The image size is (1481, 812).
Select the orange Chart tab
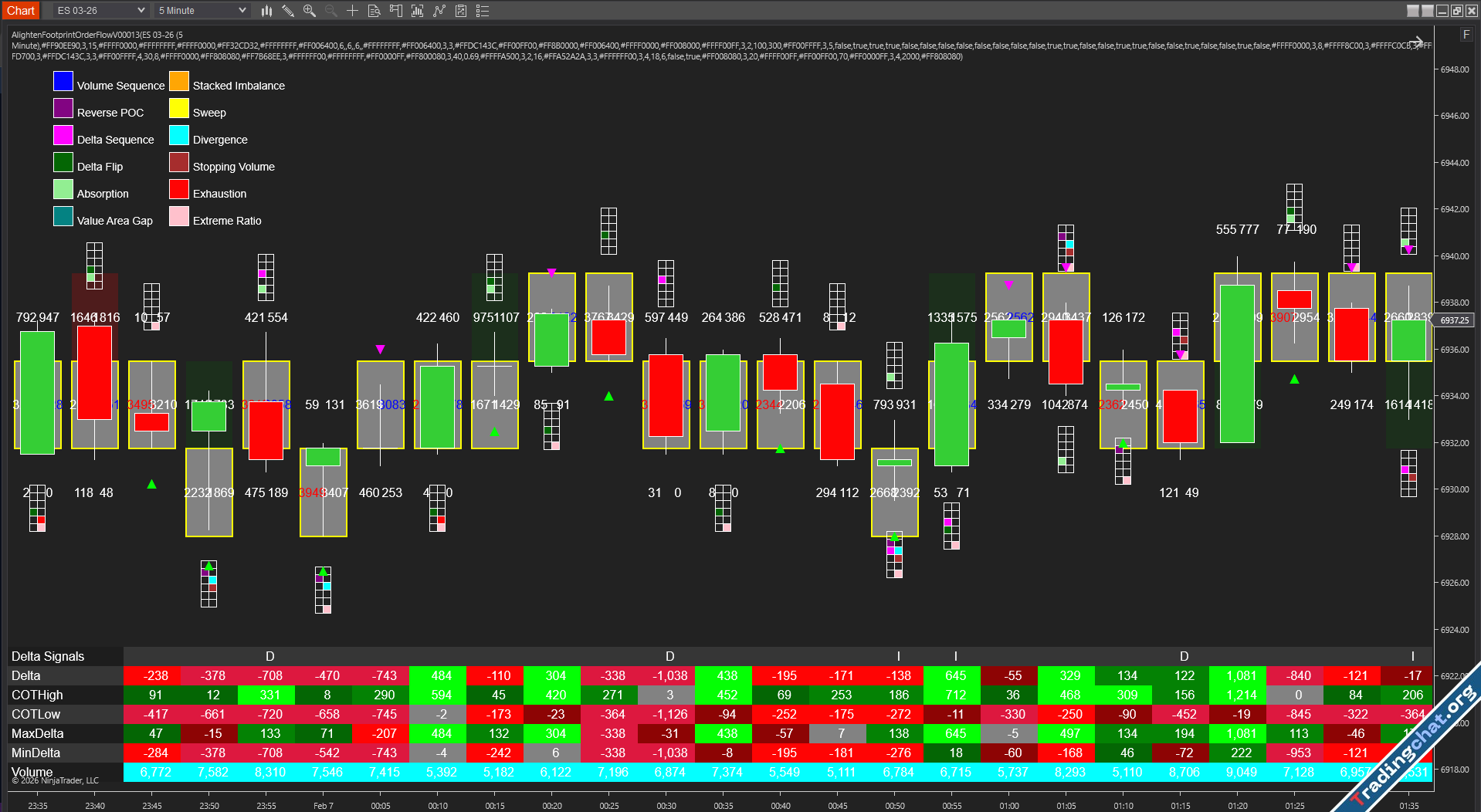(x=21, y=11)
